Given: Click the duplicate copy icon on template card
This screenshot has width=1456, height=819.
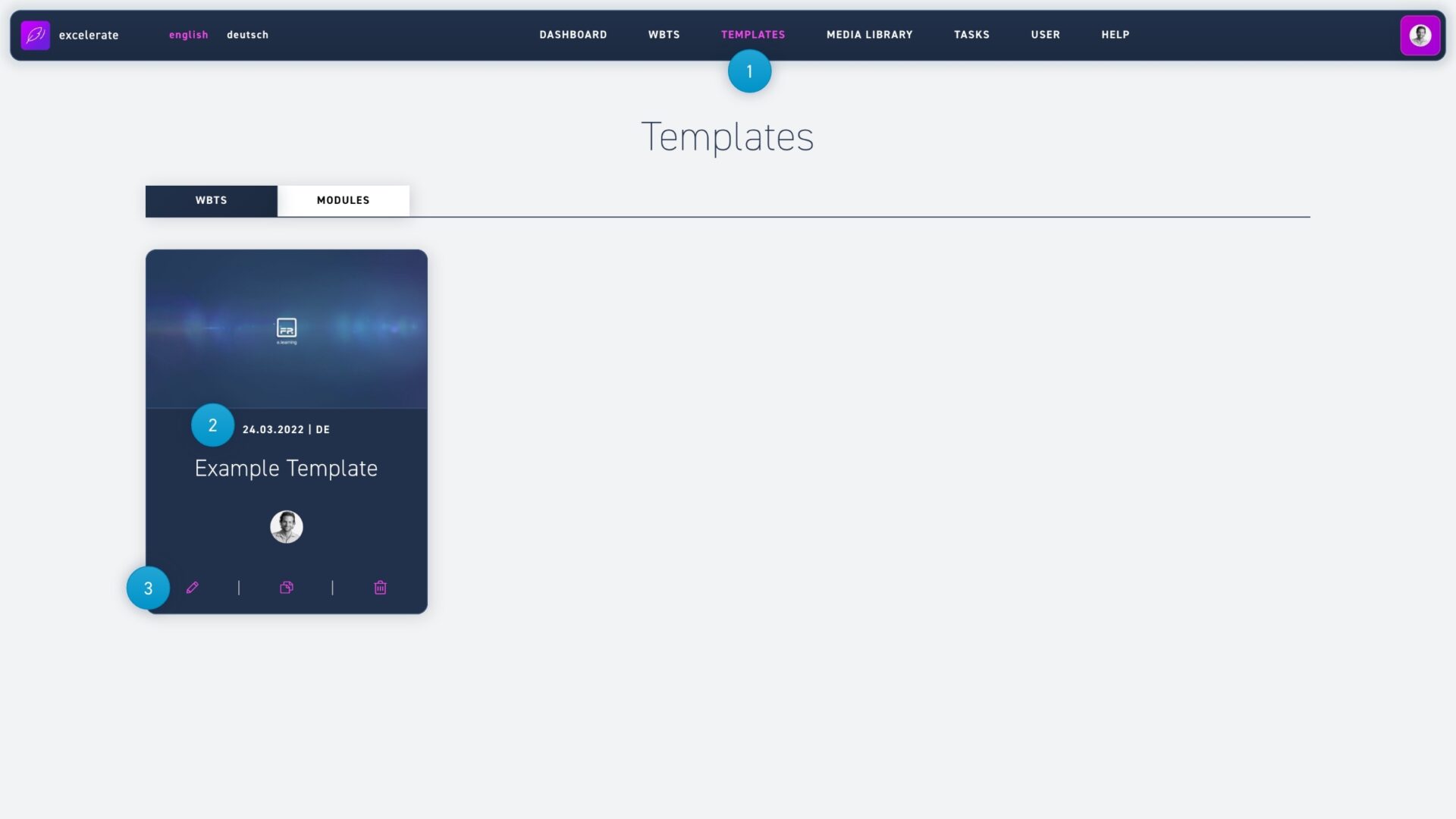Looking at the screenshot, I should (287, 588).
